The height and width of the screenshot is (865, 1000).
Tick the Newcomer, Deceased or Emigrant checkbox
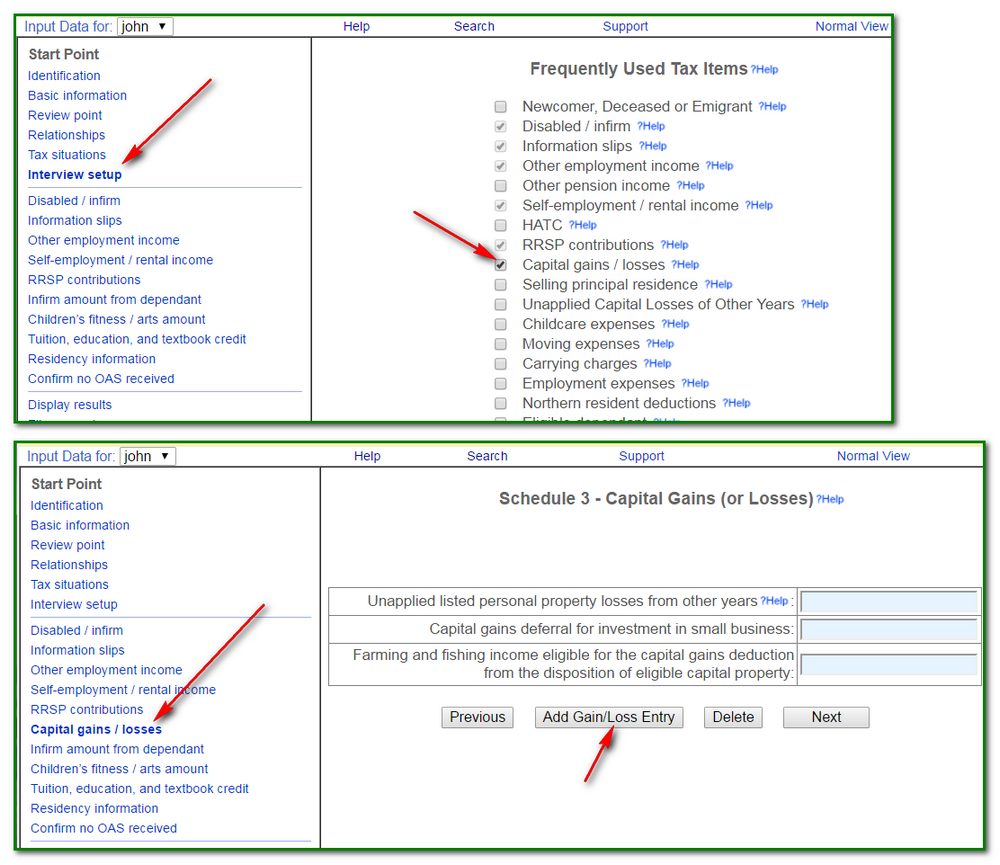tap(501, 107)
